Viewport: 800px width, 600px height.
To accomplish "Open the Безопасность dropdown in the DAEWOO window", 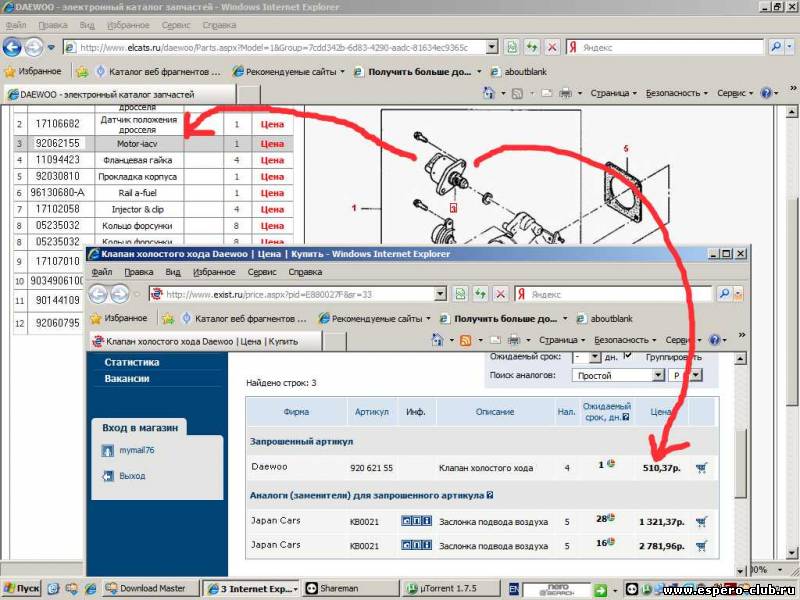I will pos(677,93).
